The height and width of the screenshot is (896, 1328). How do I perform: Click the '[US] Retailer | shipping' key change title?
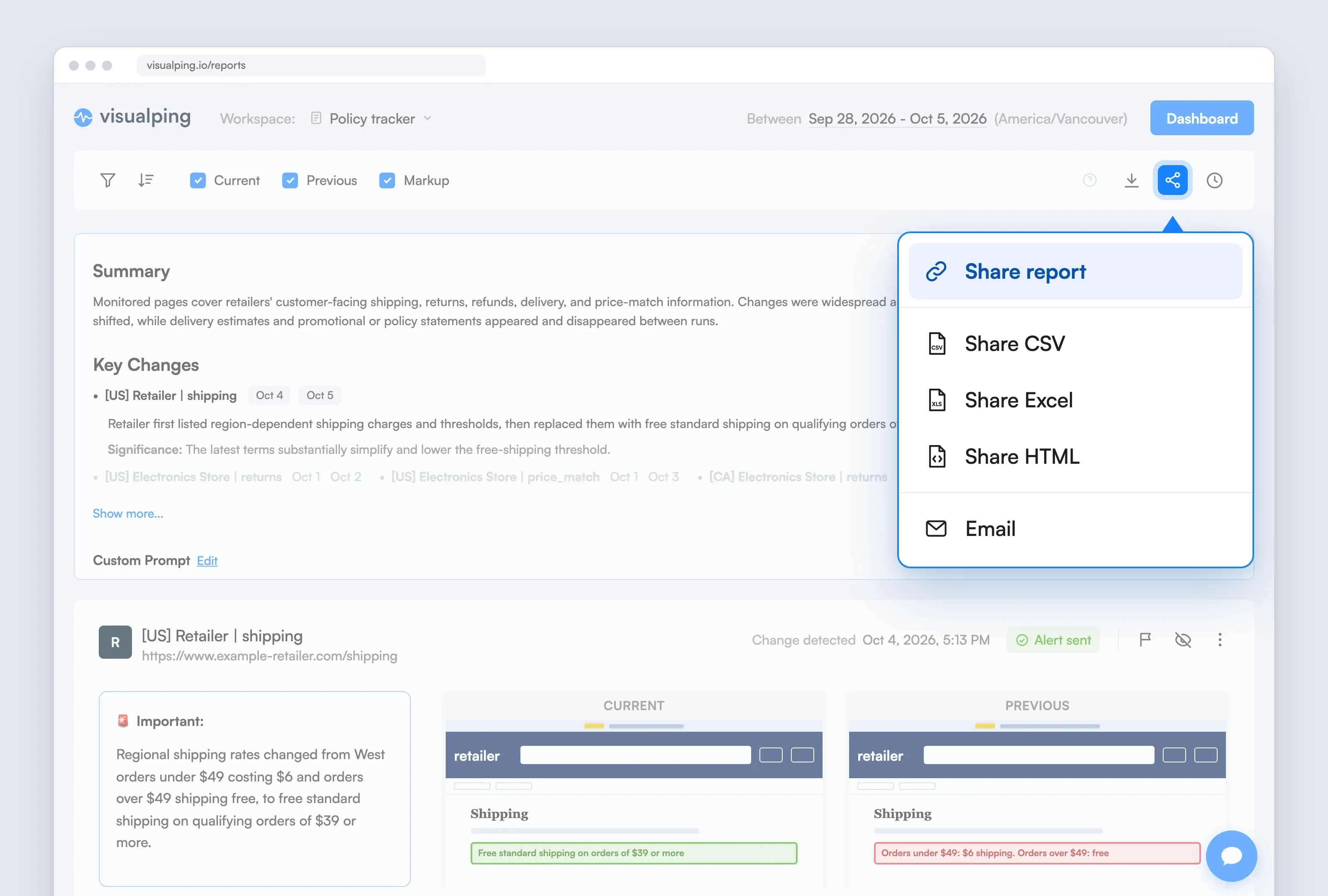(170, 395)
